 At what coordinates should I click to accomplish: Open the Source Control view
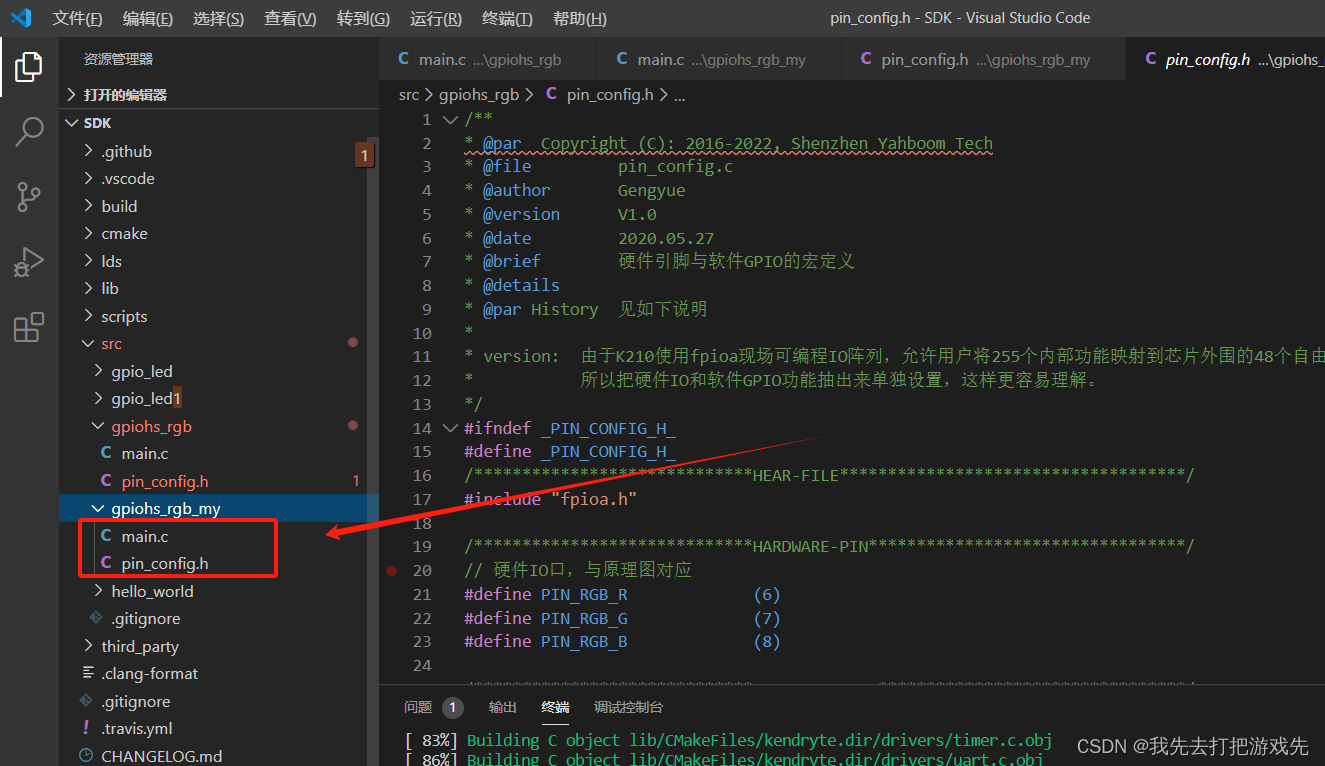point(29,196)
